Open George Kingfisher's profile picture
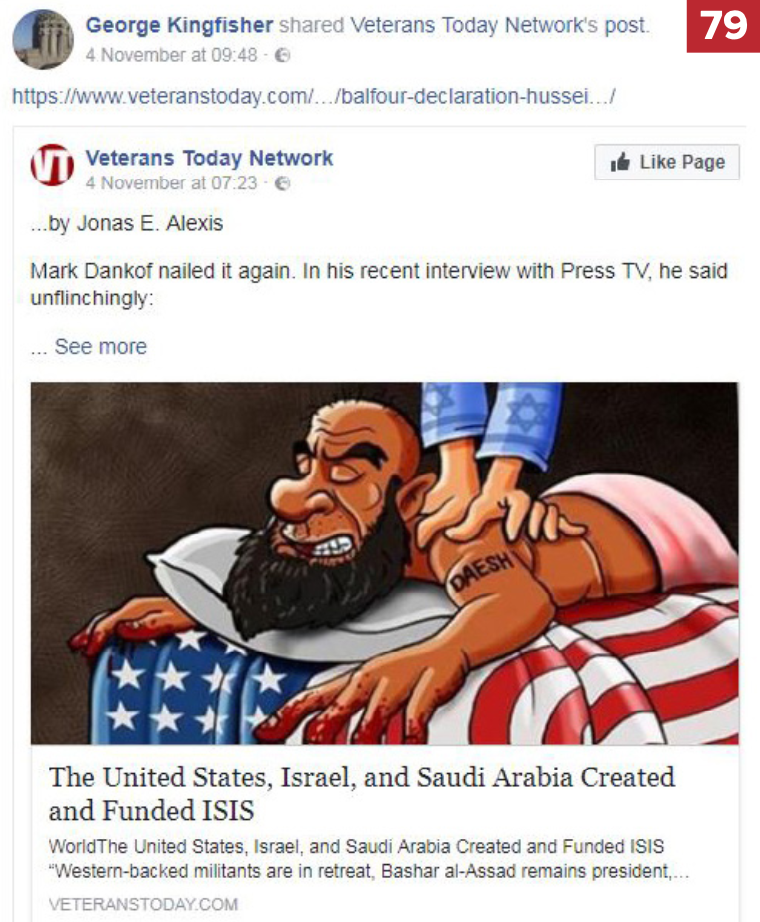 [x=43, y=39]
